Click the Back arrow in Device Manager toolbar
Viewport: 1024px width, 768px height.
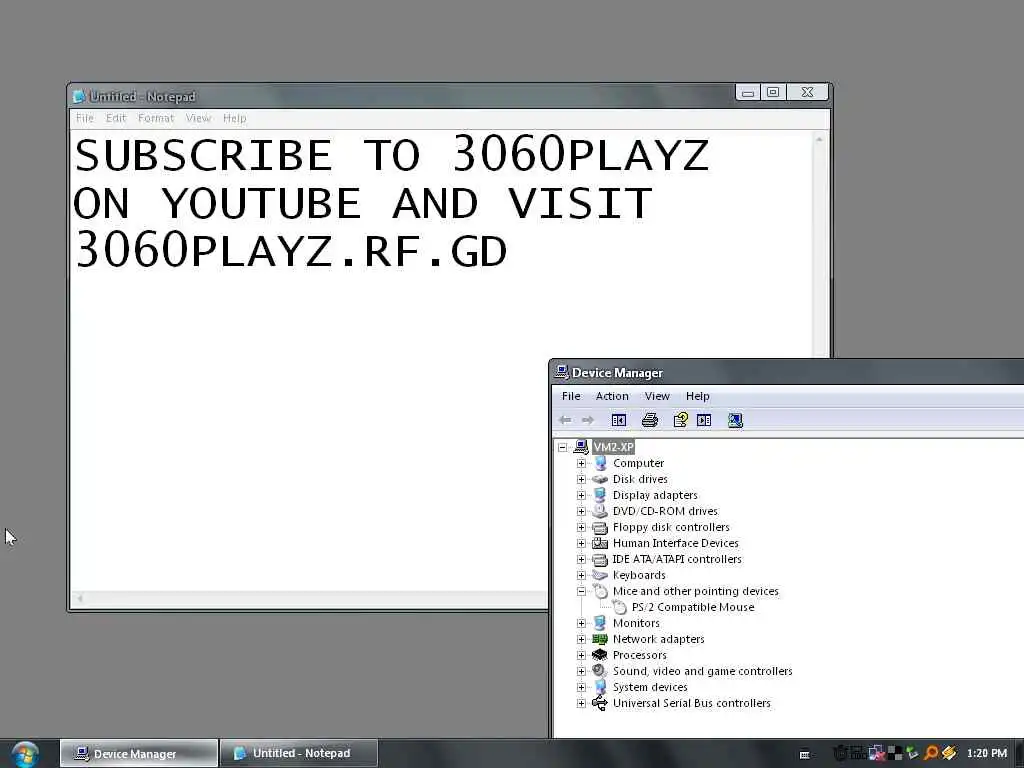[566, 420]
